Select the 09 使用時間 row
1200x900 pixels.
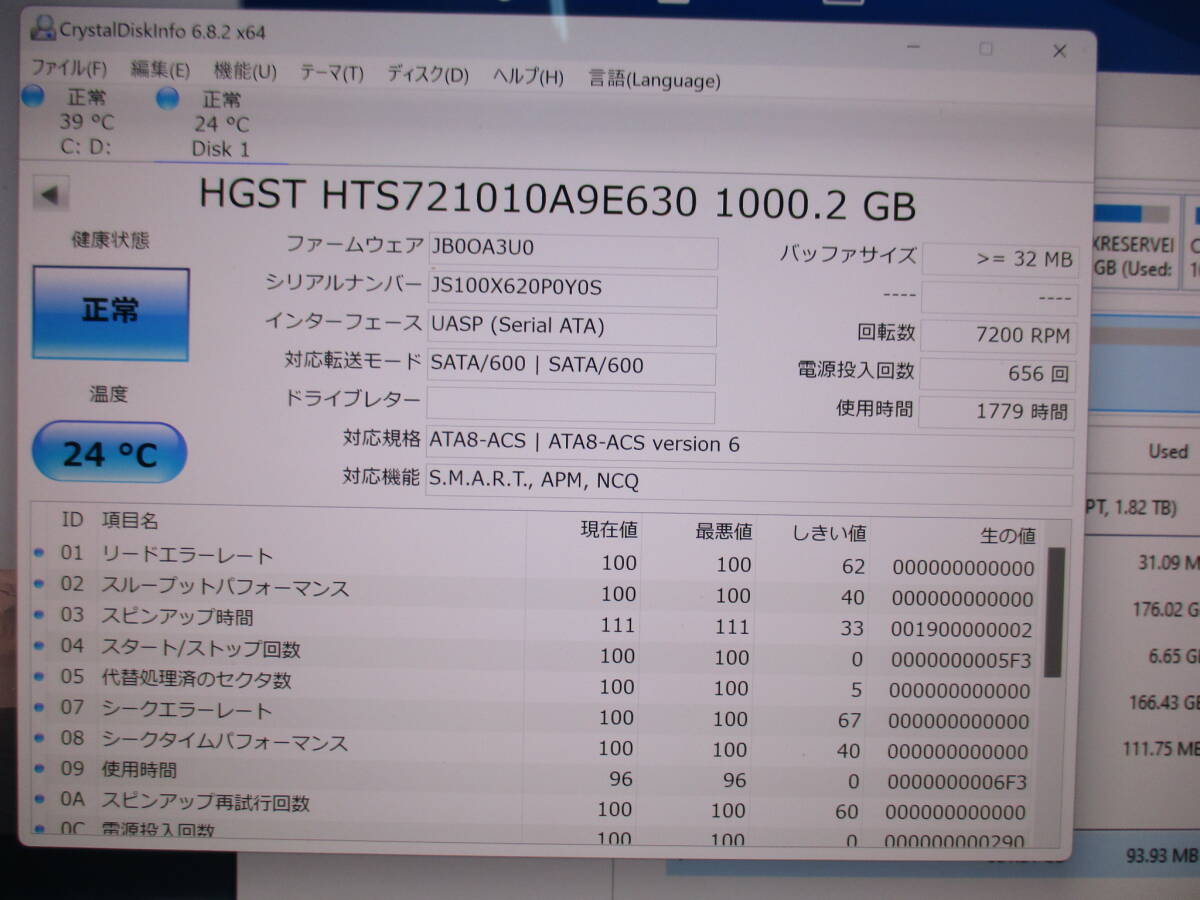(535, 776)
